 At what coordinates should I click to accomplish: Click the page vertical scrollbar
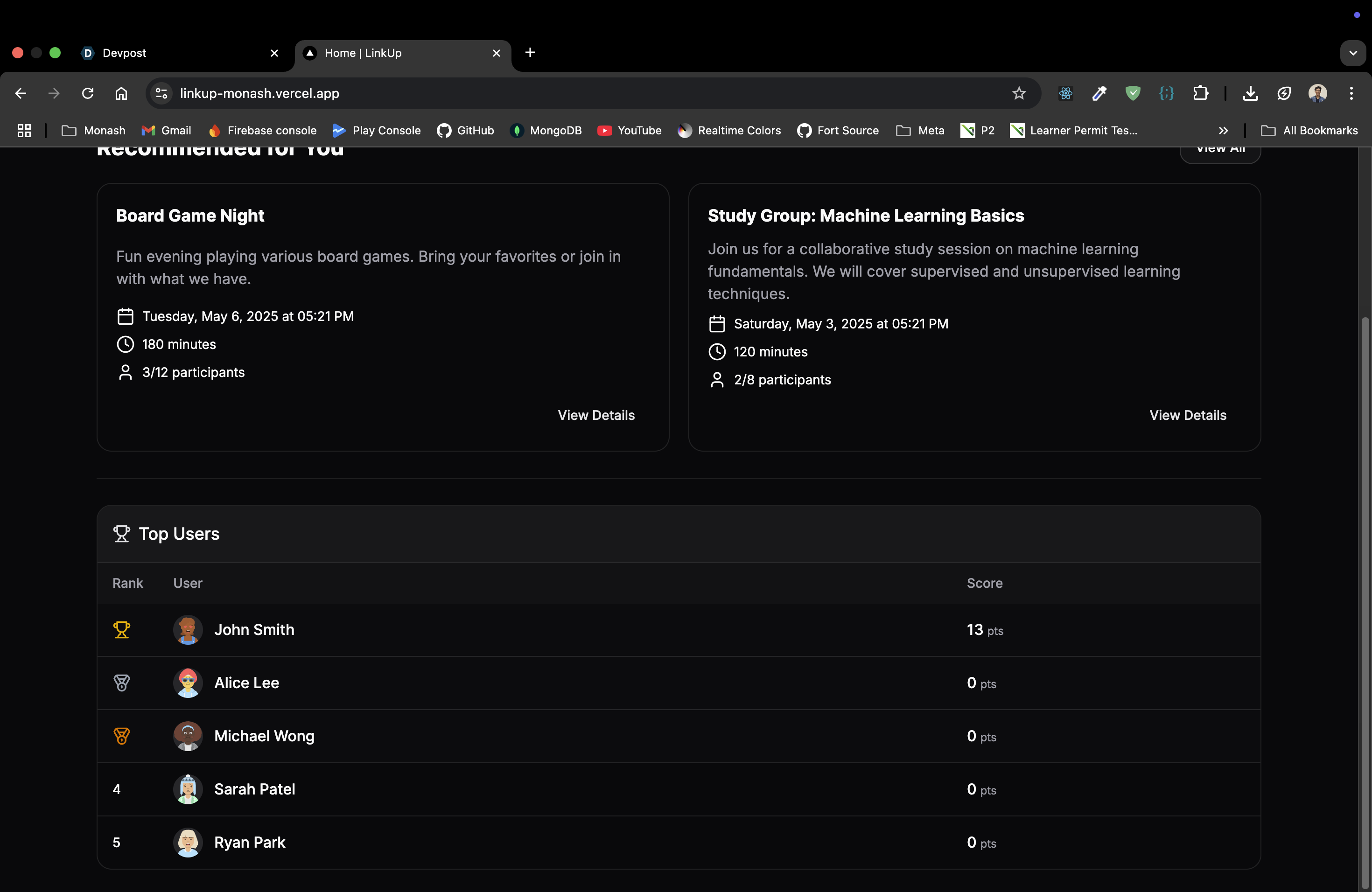(x=1364, y=576)
